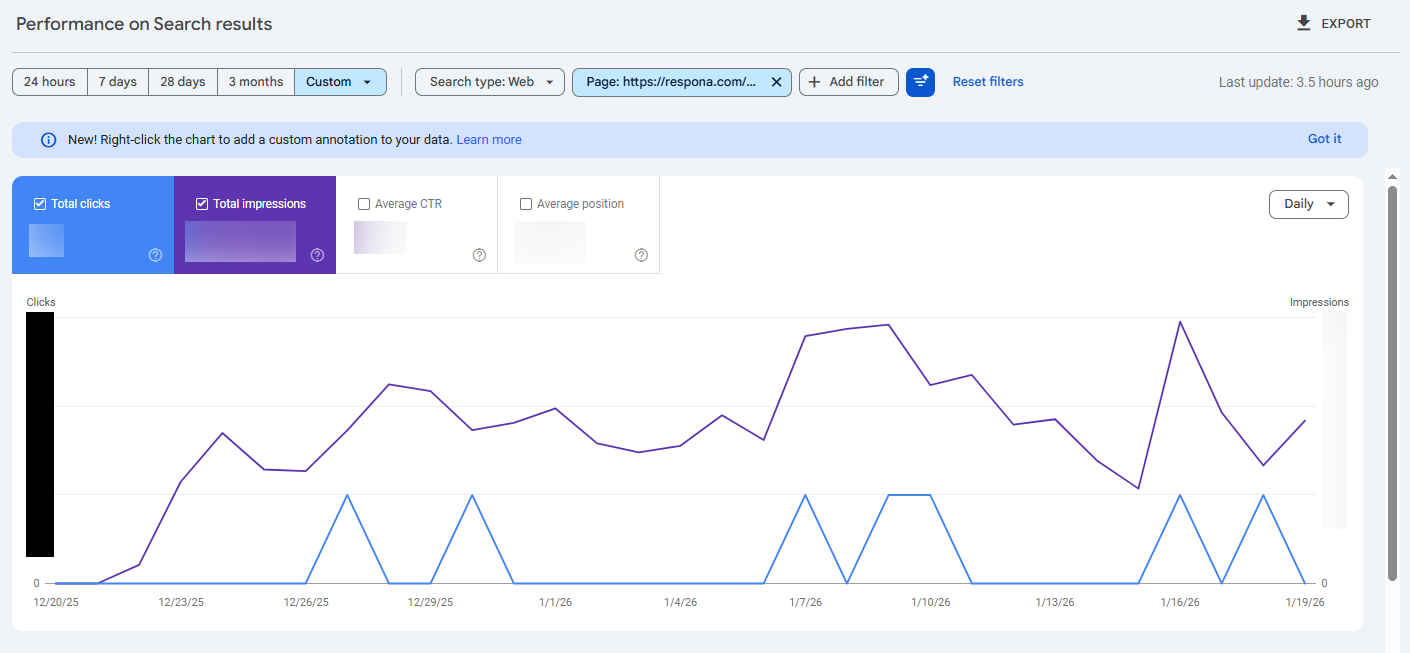Open the Search type: Web dropdown
Screen dimensions: 1410x653
(489, 82)
